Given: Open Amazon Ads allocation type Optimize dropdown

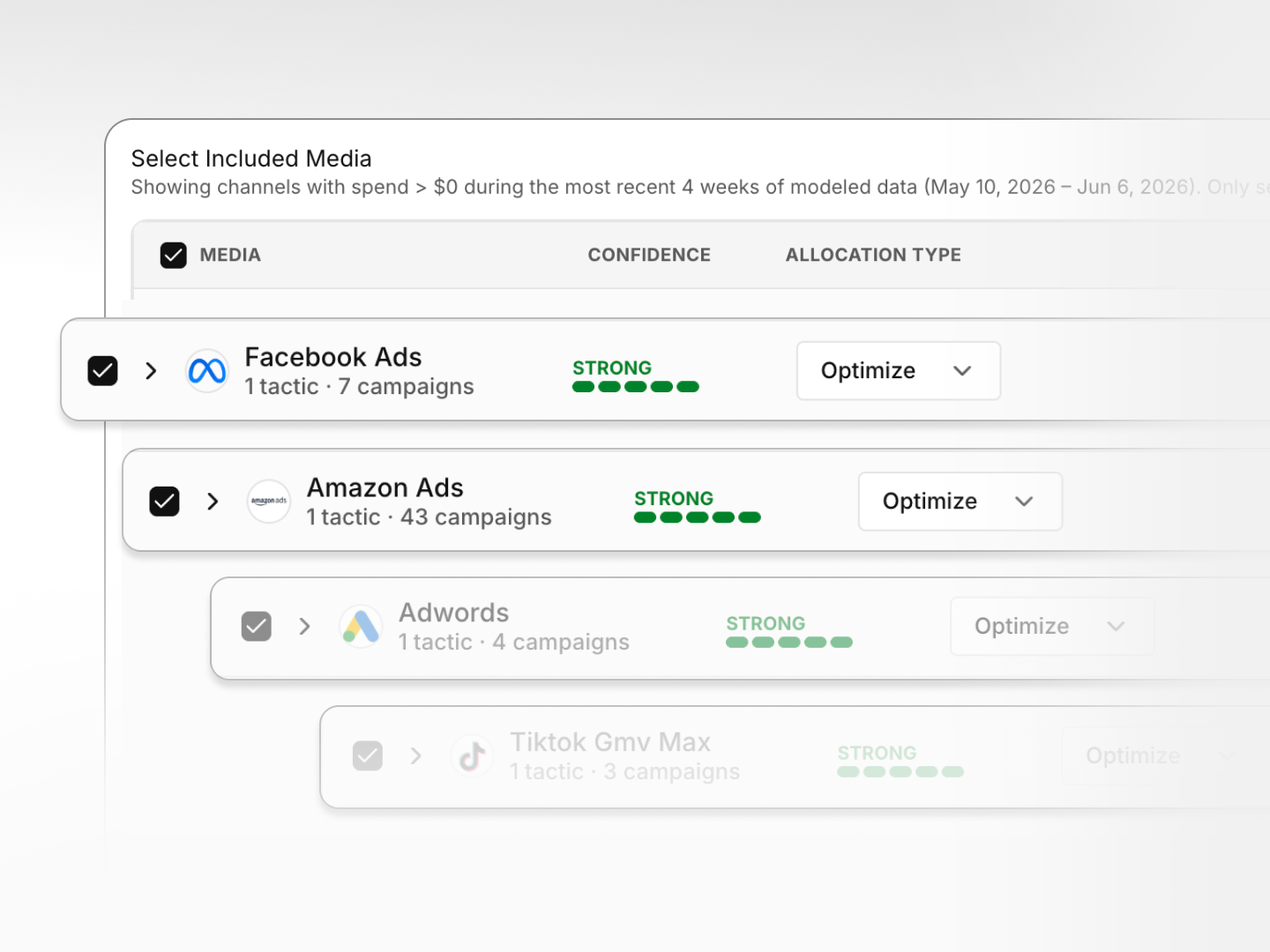Looking at the screenshot, I should (x=960, y=502).
